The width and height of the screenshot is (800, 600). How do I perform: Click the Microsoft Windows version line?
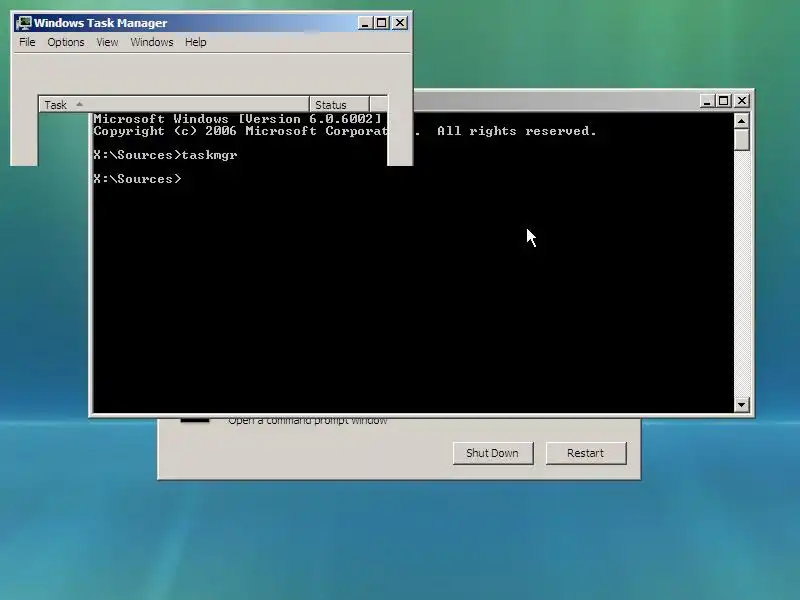237,119
